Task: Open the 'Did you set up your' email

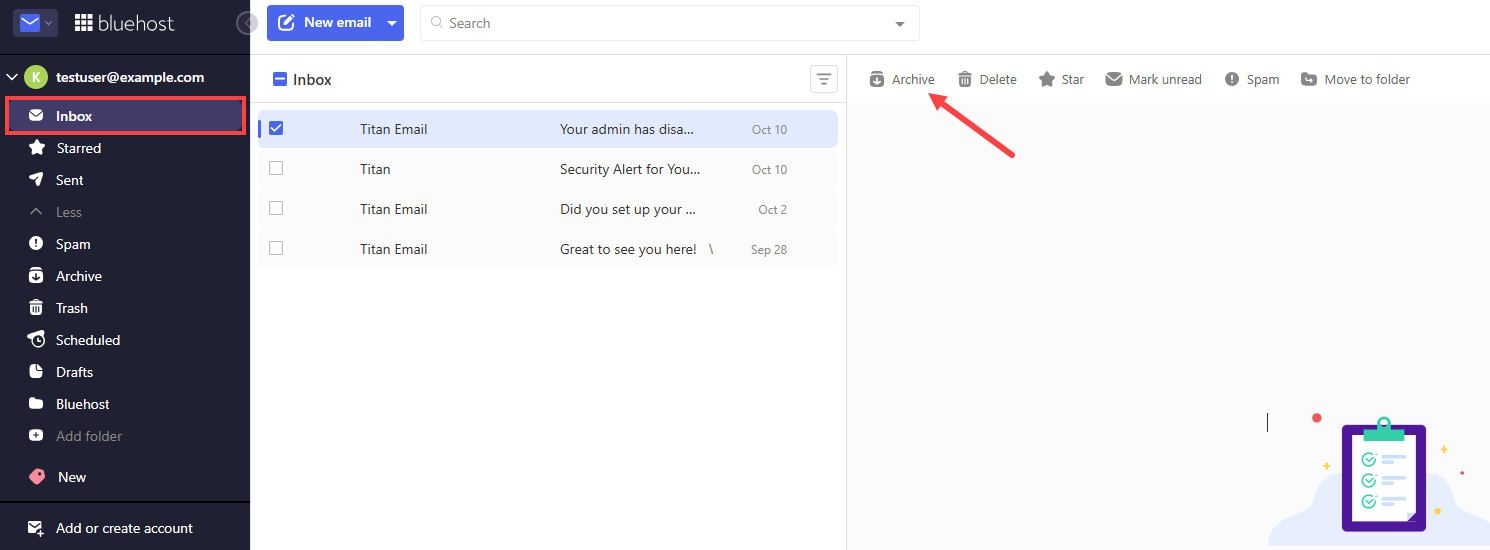Action: 548,209
